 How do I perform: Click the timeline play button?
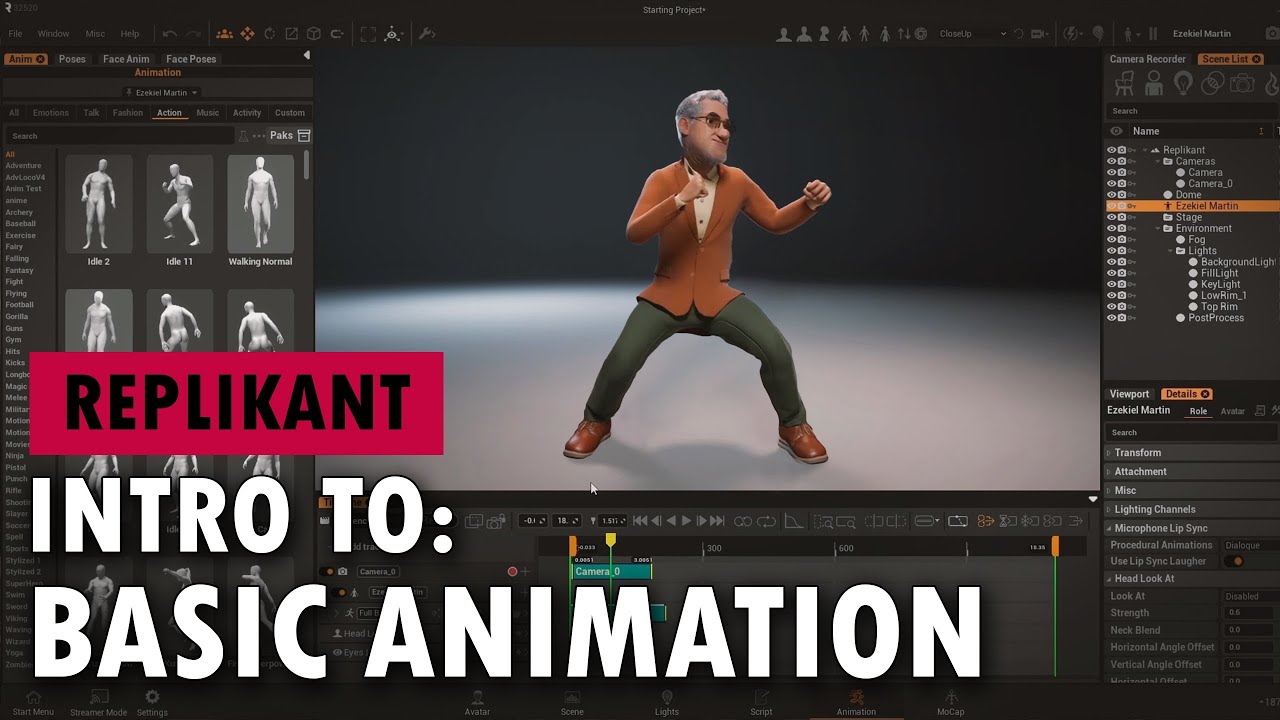click(686, 521)
